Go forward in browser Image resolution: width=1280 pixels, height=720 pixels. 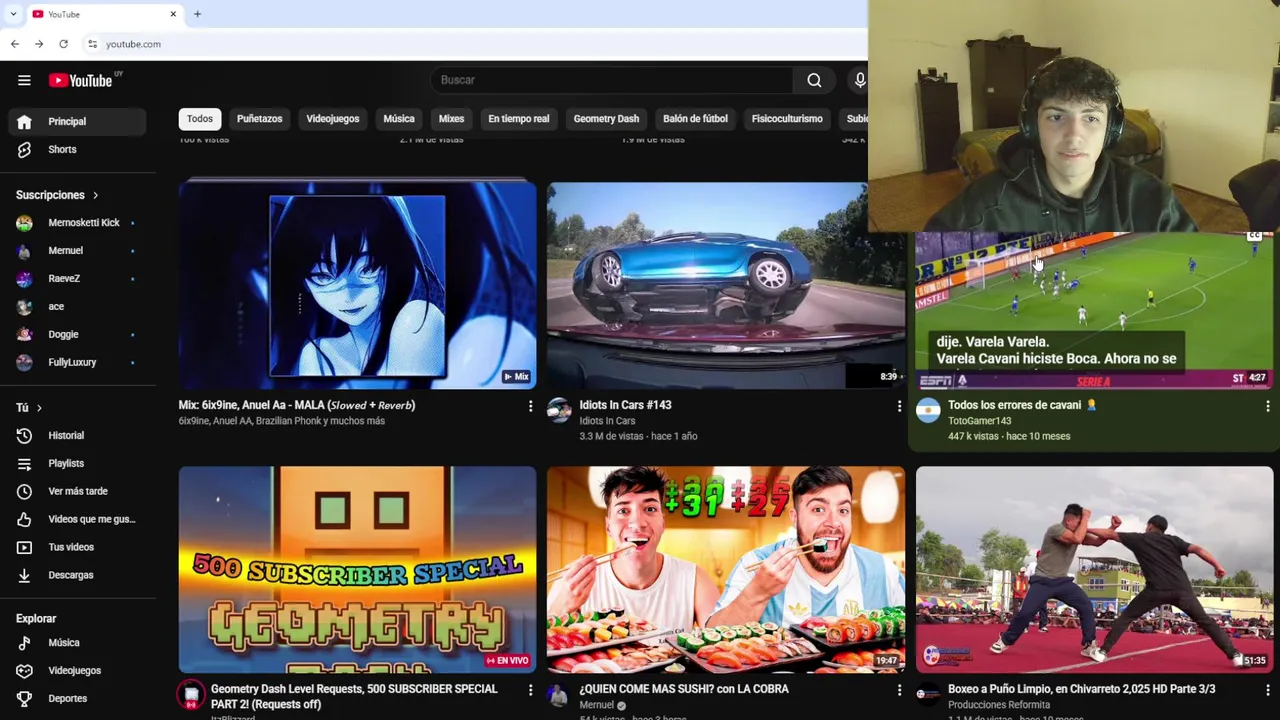point(39,44)
